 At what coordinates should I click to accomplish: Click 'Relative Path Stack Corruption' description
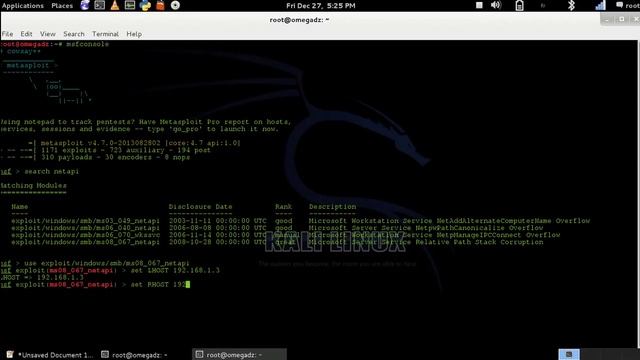point(480,242)
